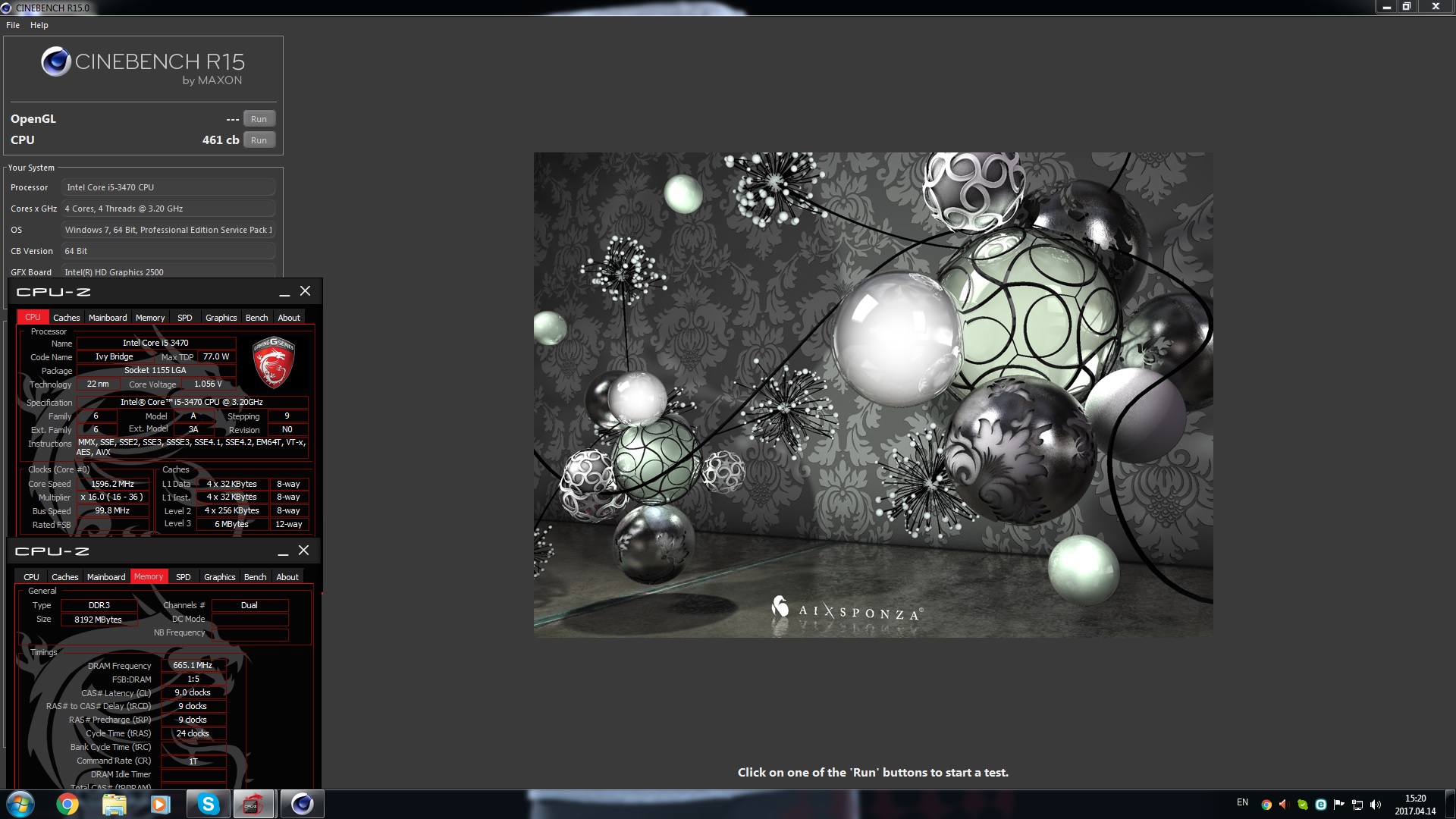Click the Chrome icon in the system tray
Viewport: 1456px width, 819px height.
pyautogui.click(x=1266, y=805)
